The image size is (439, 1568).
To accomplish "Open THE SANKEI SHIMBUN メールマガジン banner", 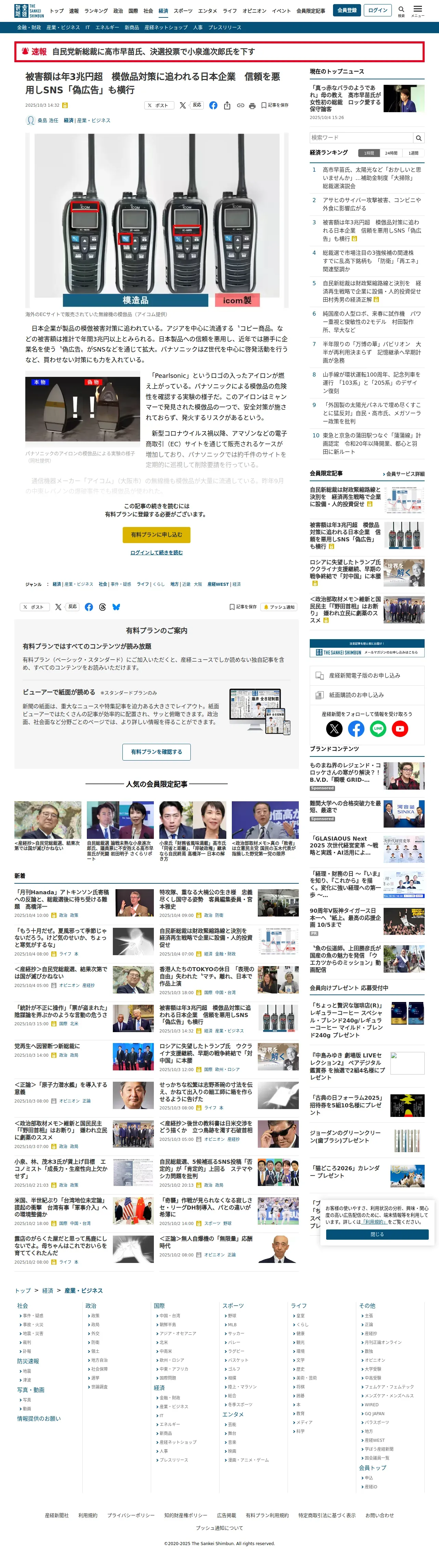I will tap(367, 648).
